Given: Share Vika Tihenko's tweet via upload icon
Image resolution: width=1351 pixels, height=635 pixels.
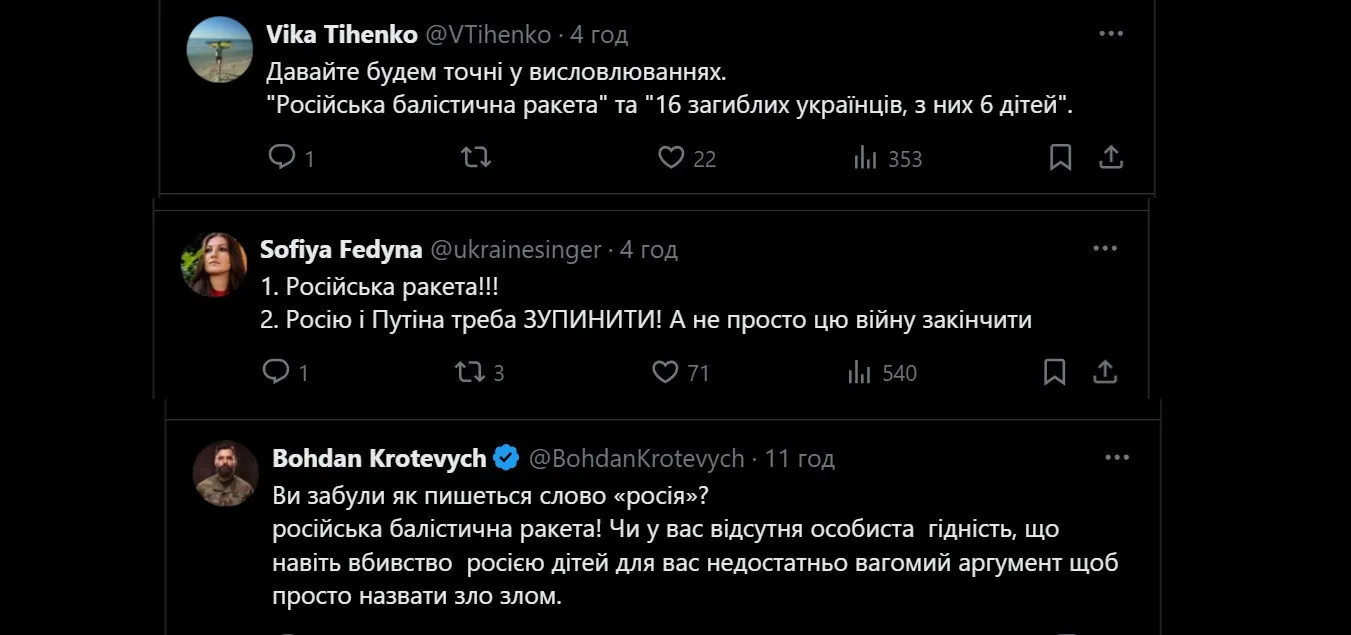Looking at the screenshot, I should point(1111,157).
